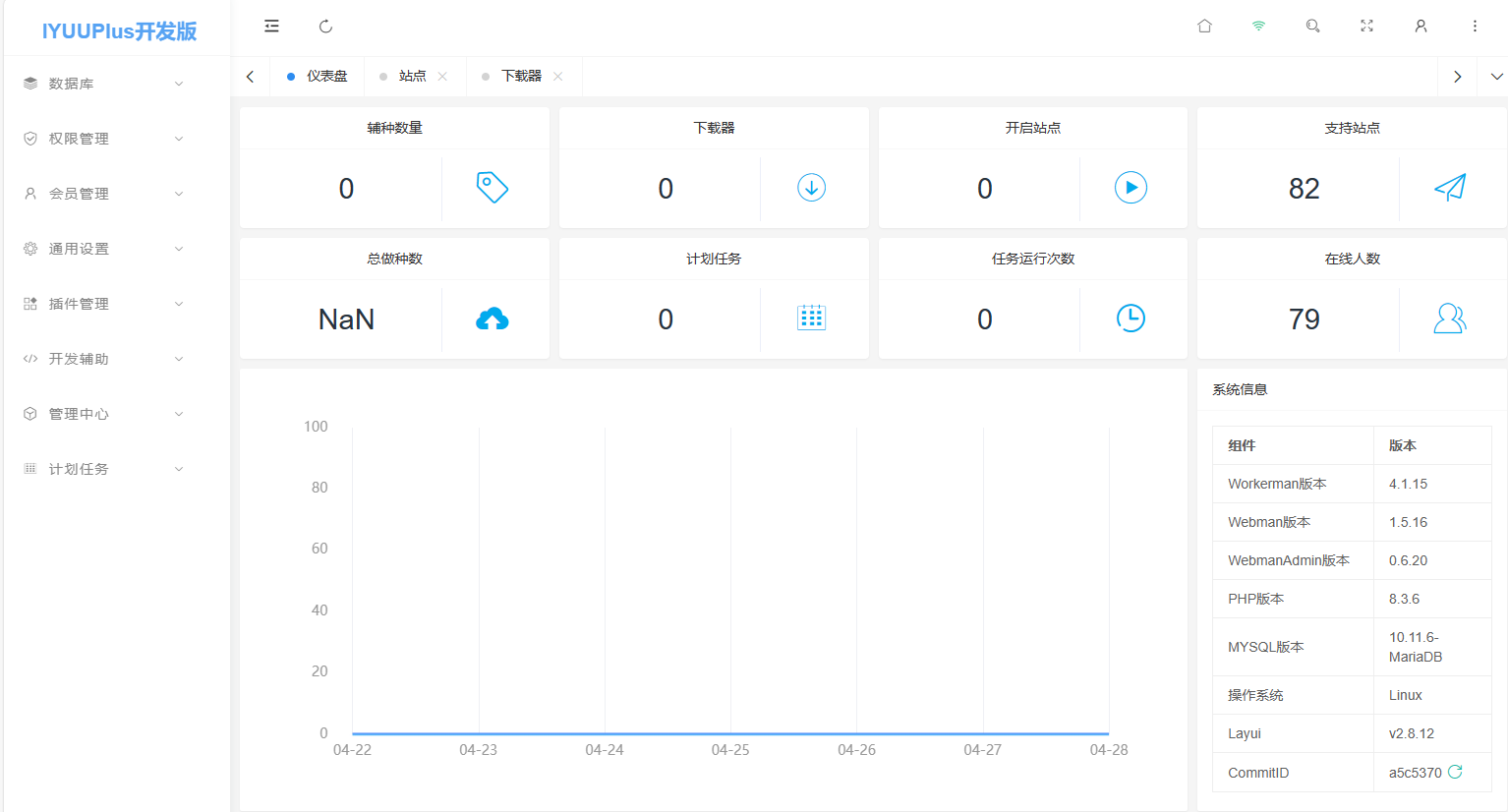Open the tab options dropdown arrow
Viewport: 1508px width, 812px height.
(x=1496, y=77)
